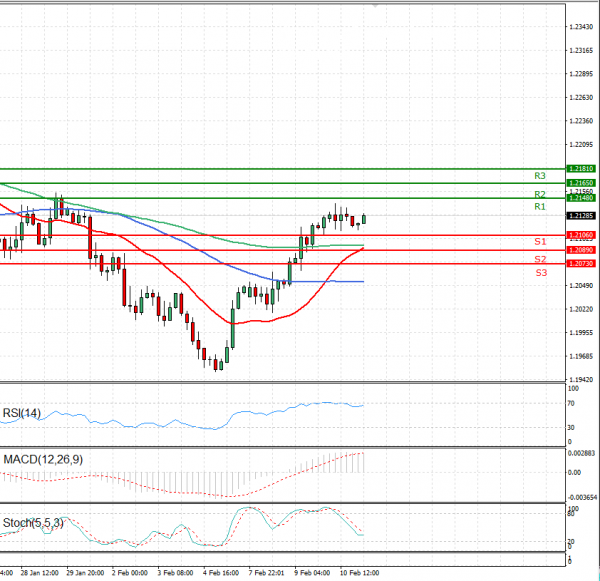Click the S3 support label
The image size is (600, 581).
(x=541, y=273)
